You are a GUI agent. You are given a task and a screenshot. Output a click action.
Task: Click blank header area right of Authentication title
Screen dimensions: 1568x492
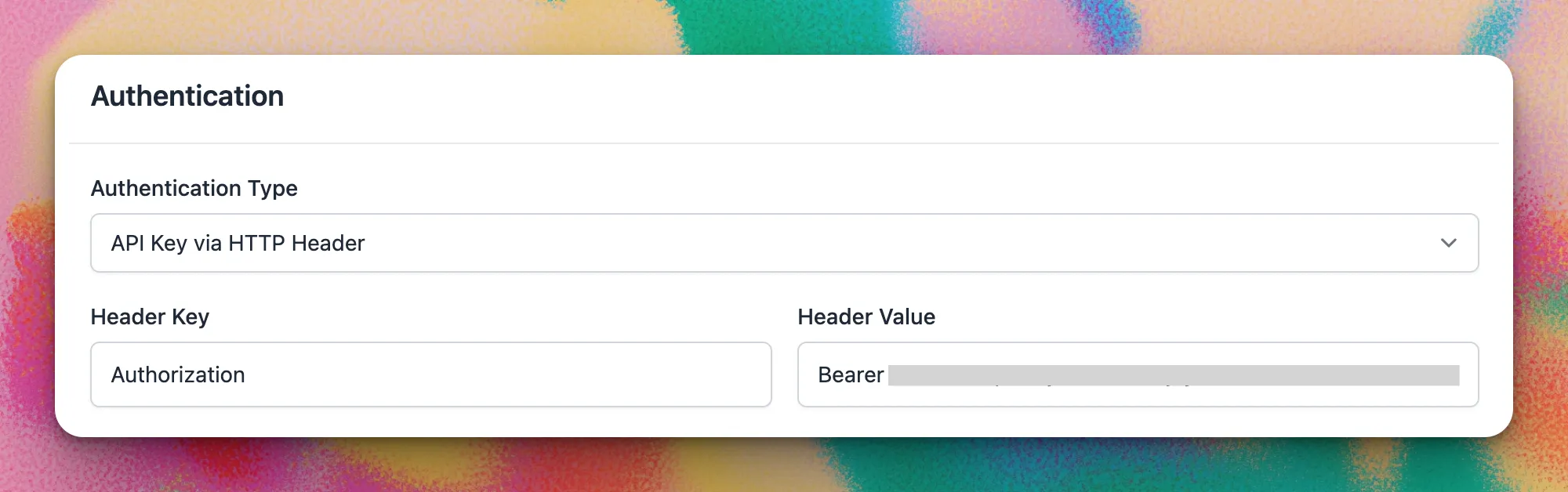[x=862, y=96]
